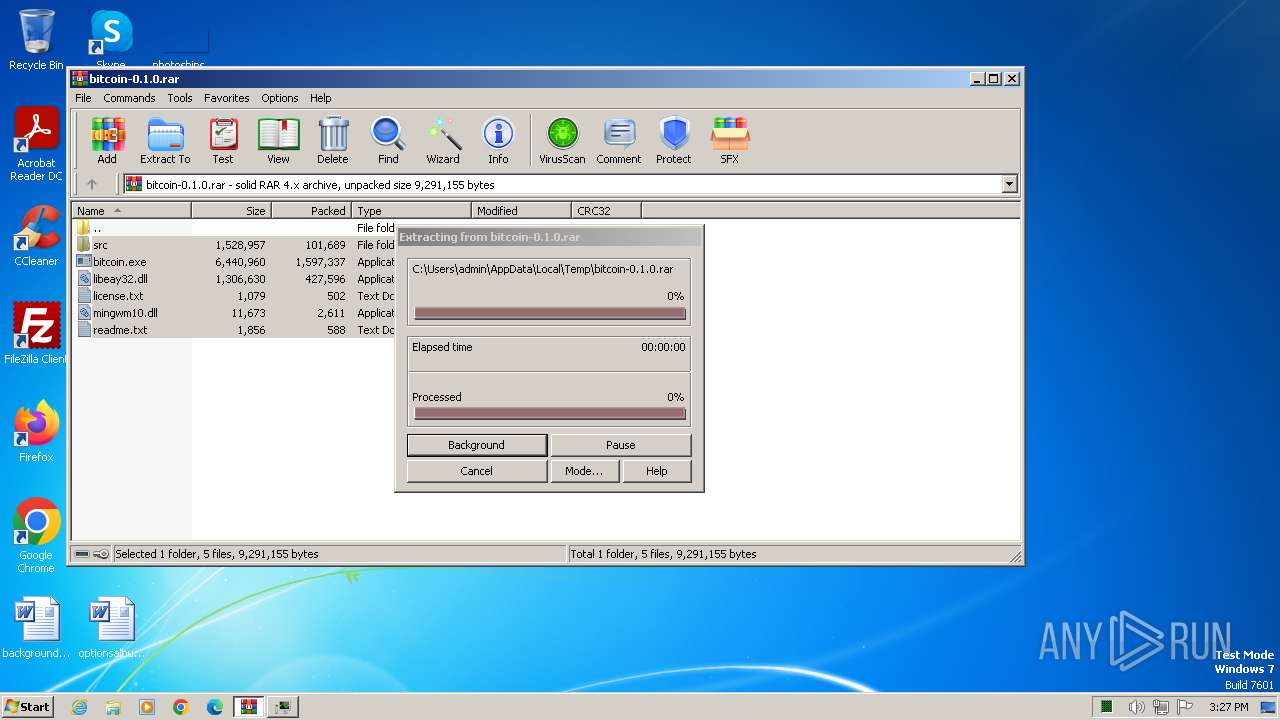Click the taskbar clock 3:27 PM
The image size is (1280, 720).
(1228, 707)
